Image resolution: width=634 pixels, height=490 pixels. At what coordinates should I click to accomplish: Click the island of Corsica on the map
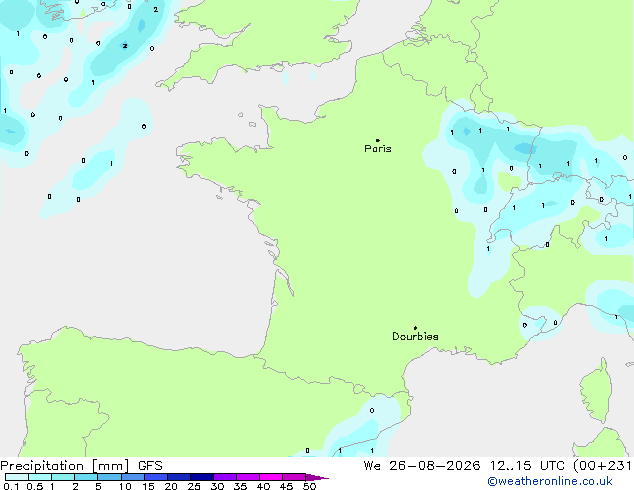tap(596, 392)
